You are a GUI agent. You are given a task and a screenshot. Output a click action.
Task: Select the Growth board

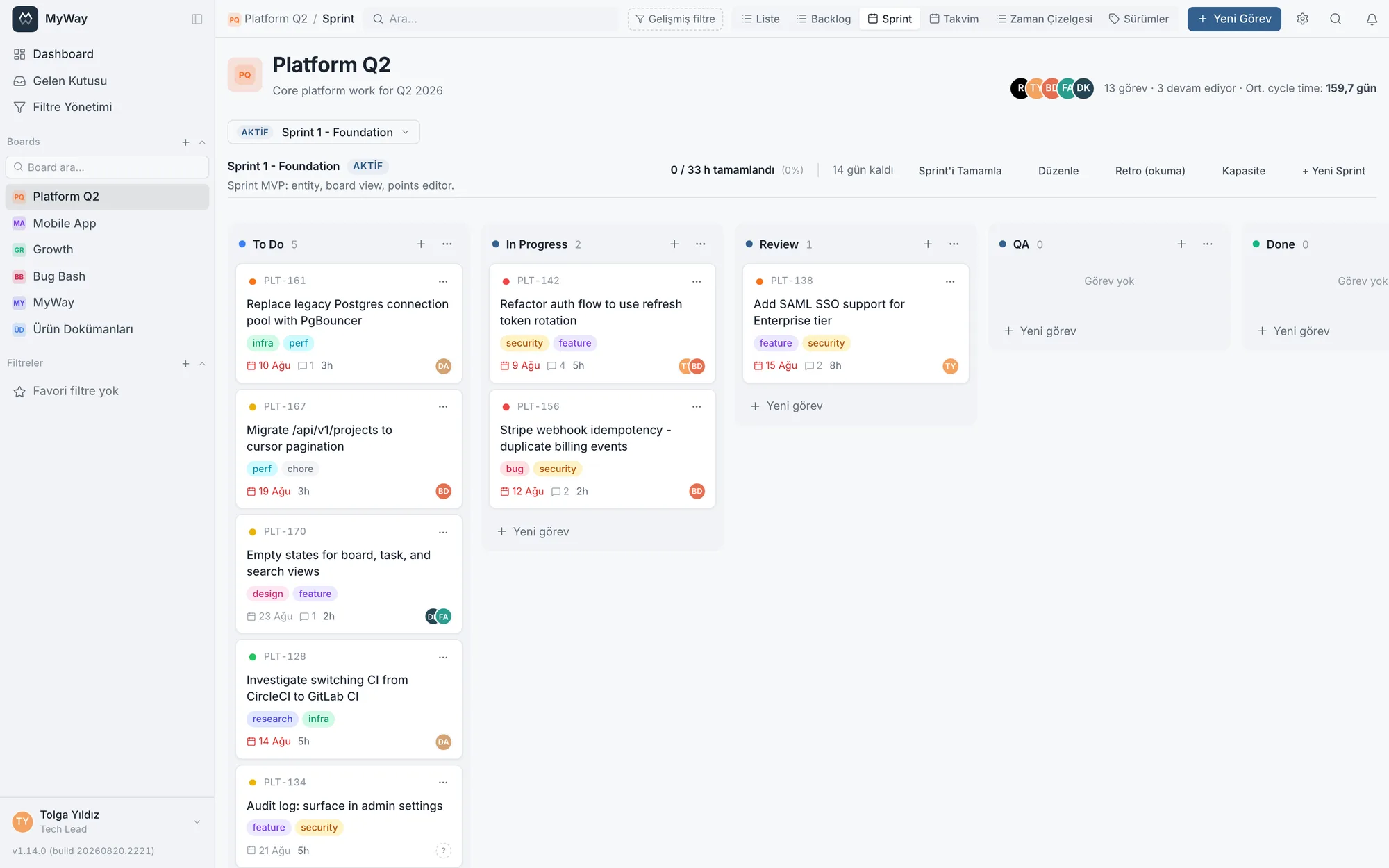tap(107, 249)
